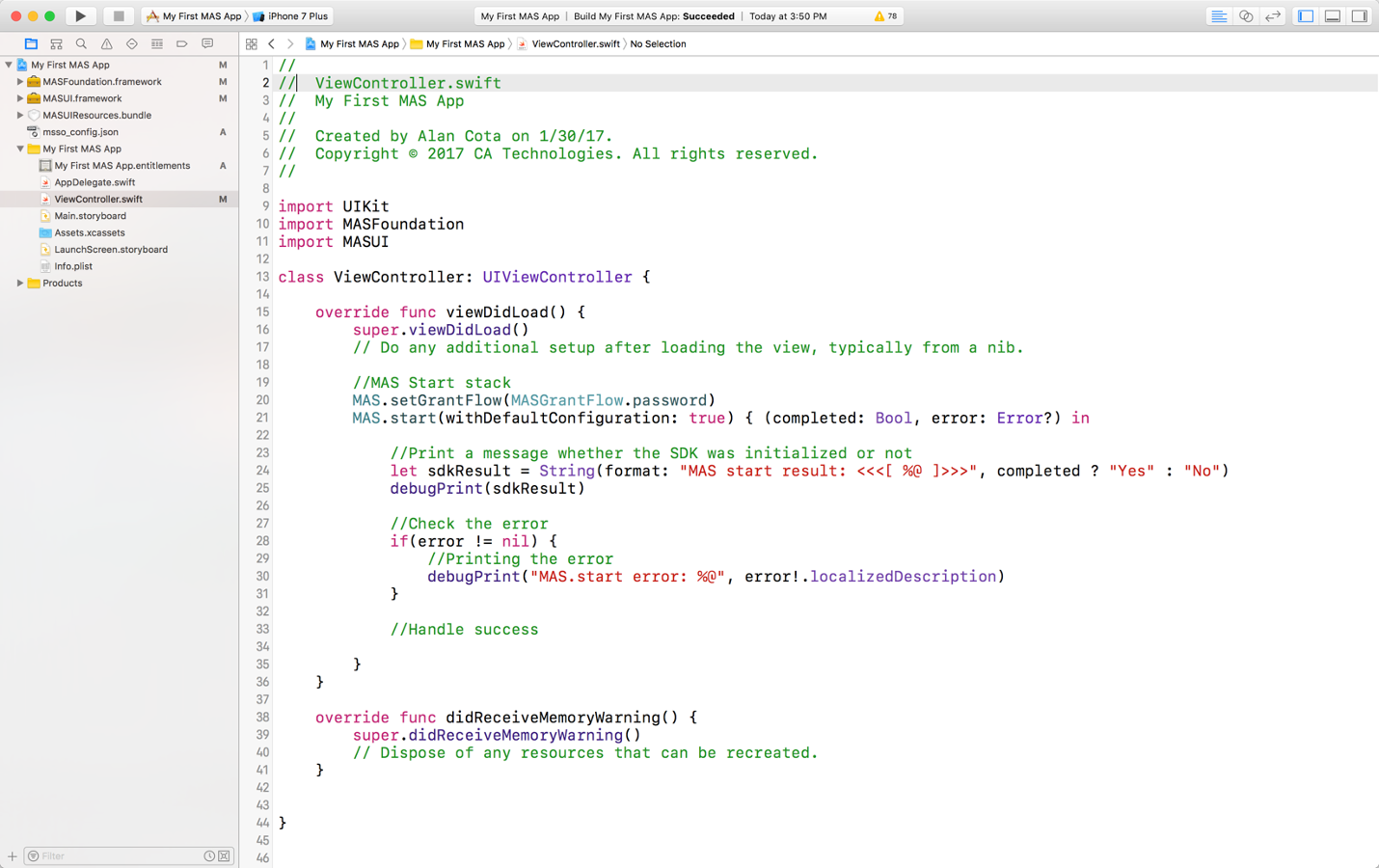Open the related items grid menu
This screenshot has height=868, width=1379.
pyautogui.click(x=252, y=44)
